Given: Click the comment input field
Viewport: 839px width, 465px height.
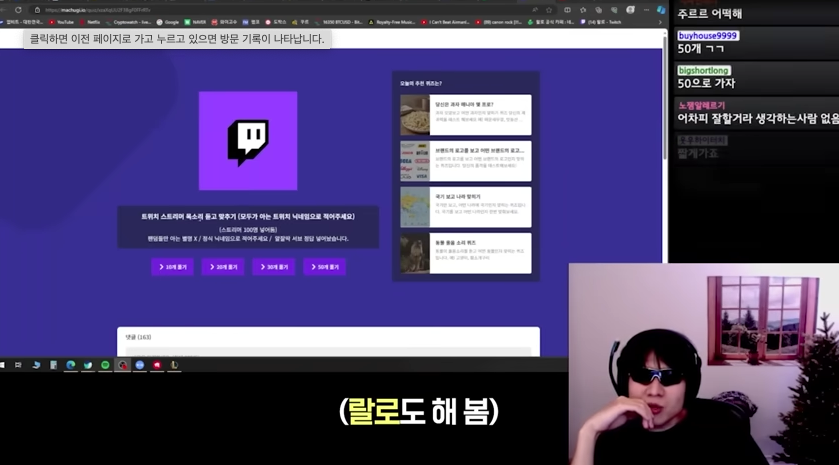Looking at the screenshot, I should (x=328, y=352).
